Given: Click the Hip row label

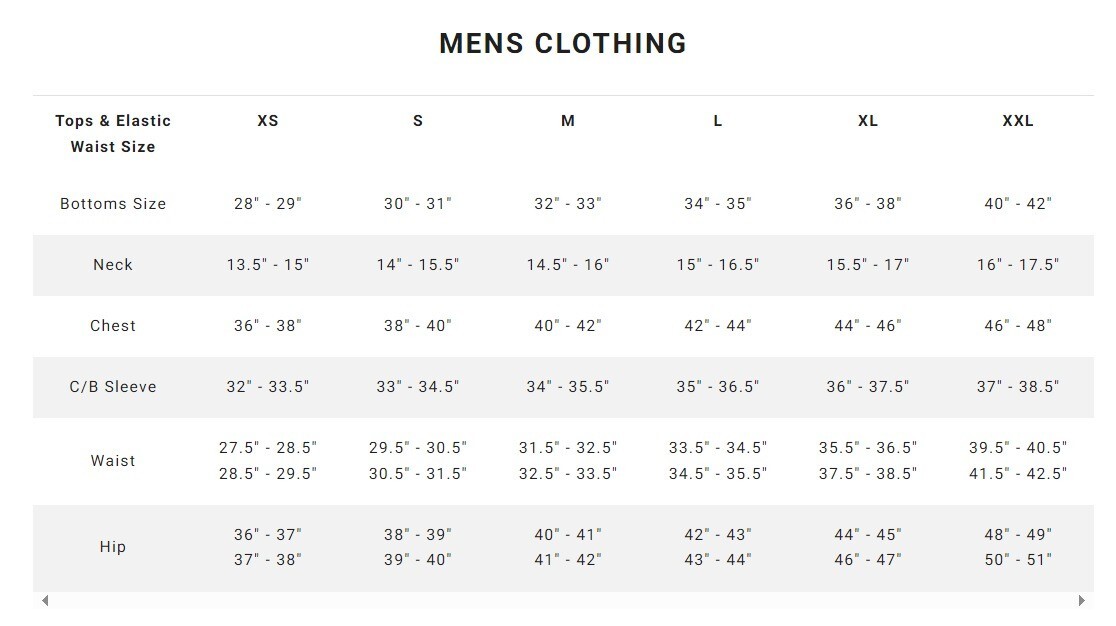Looking at the screenshot, I should [x=113, y=547].
